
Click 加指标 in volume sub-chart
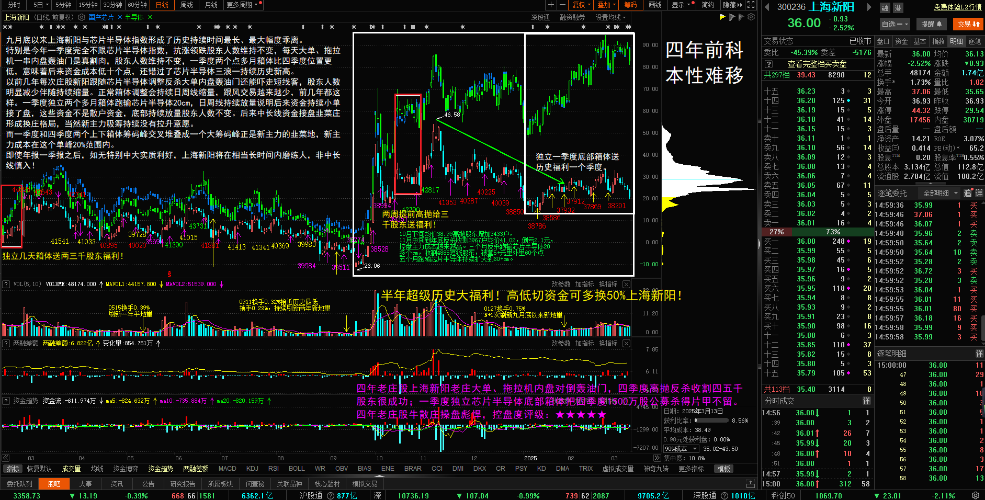coord(584,283)
